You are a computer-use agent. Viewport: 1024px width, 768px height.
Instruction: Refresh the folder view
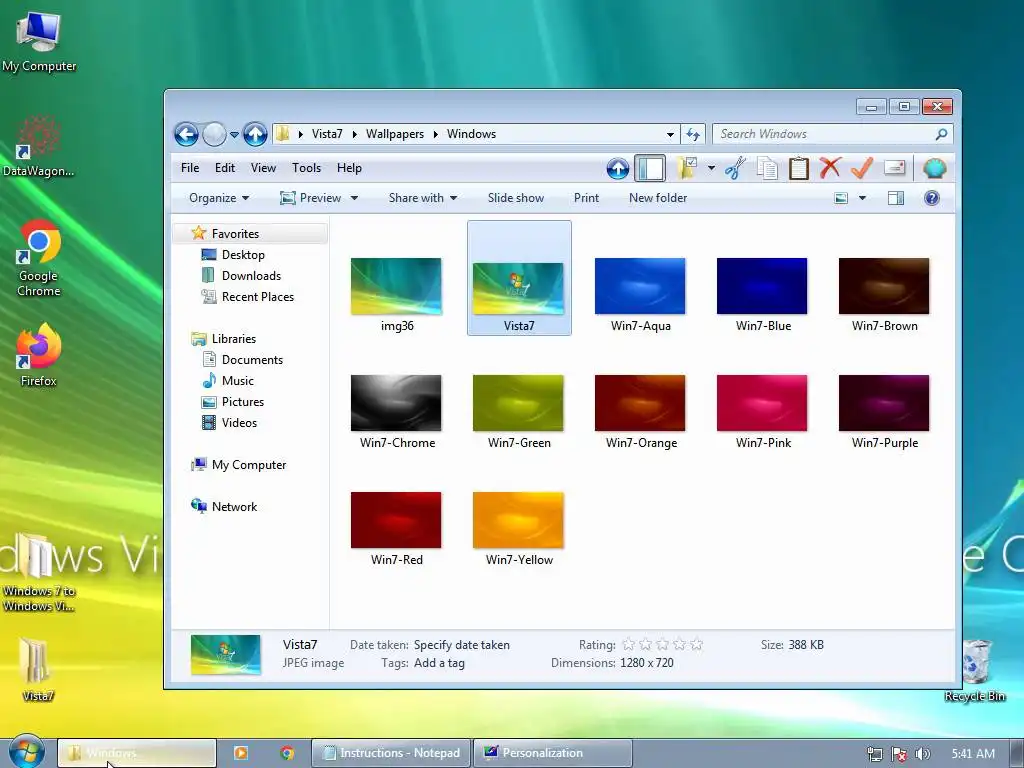(693, 135)
